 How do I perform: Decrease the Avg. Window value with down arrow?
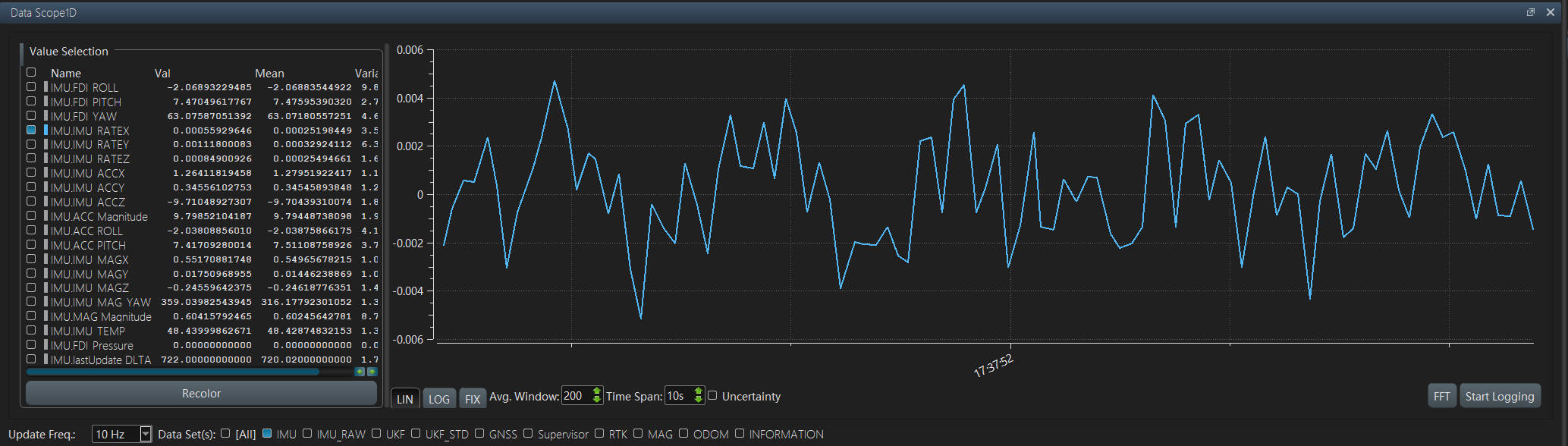pos(597,400)
